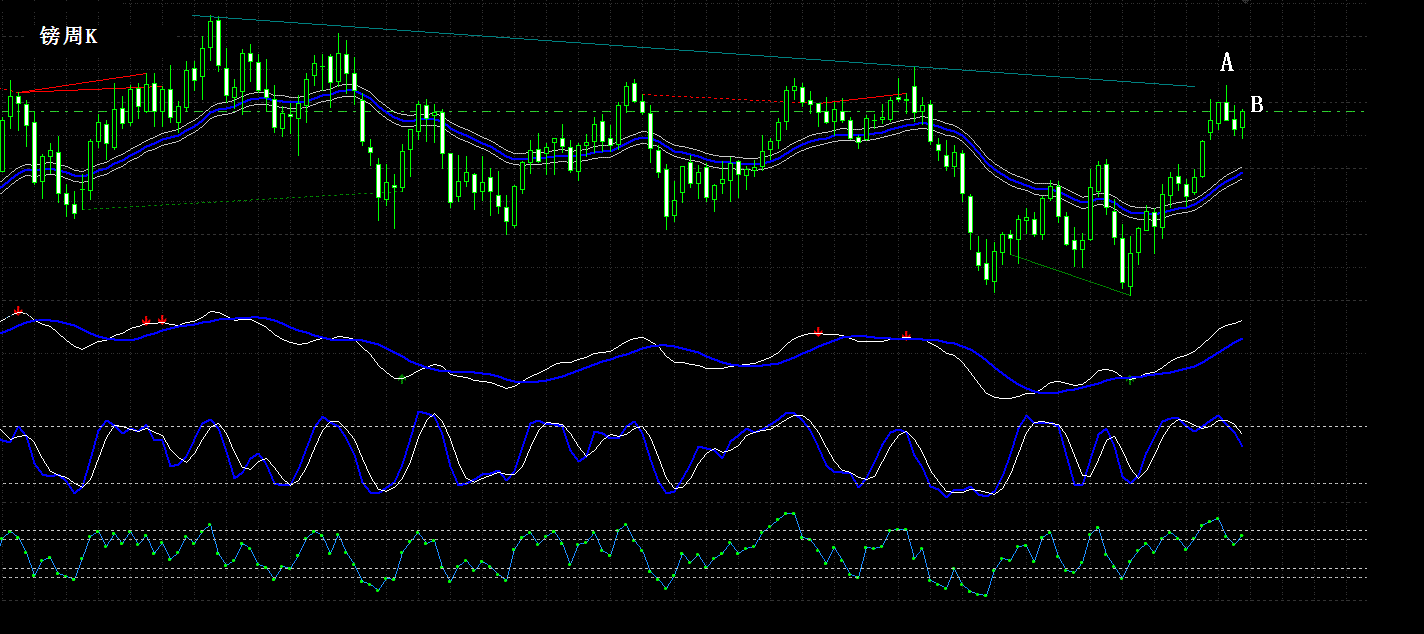The image size is (1424, 634).
Task: Click the leftmost red arrow signal marker
Action: click(18, 311)
